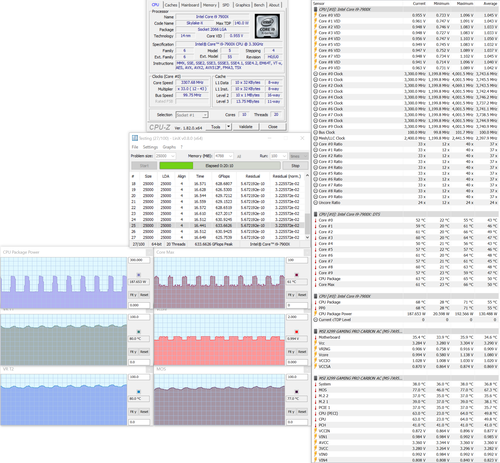Open the times unit dropdown in LinX
This screenshot has width=500, height=463.
coord(299,156)
